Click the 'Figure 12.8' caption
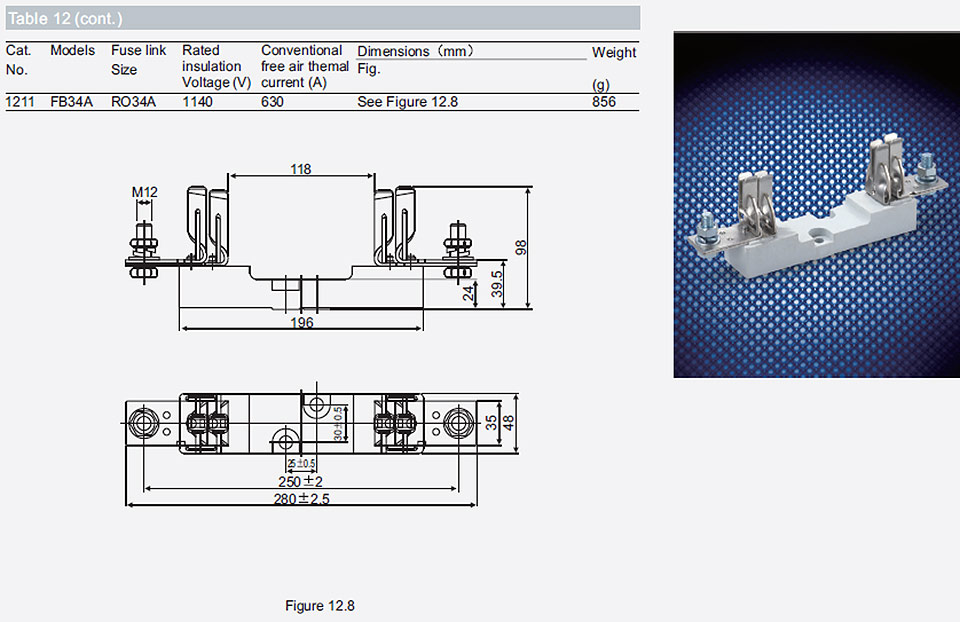 (x=320, y=605)
